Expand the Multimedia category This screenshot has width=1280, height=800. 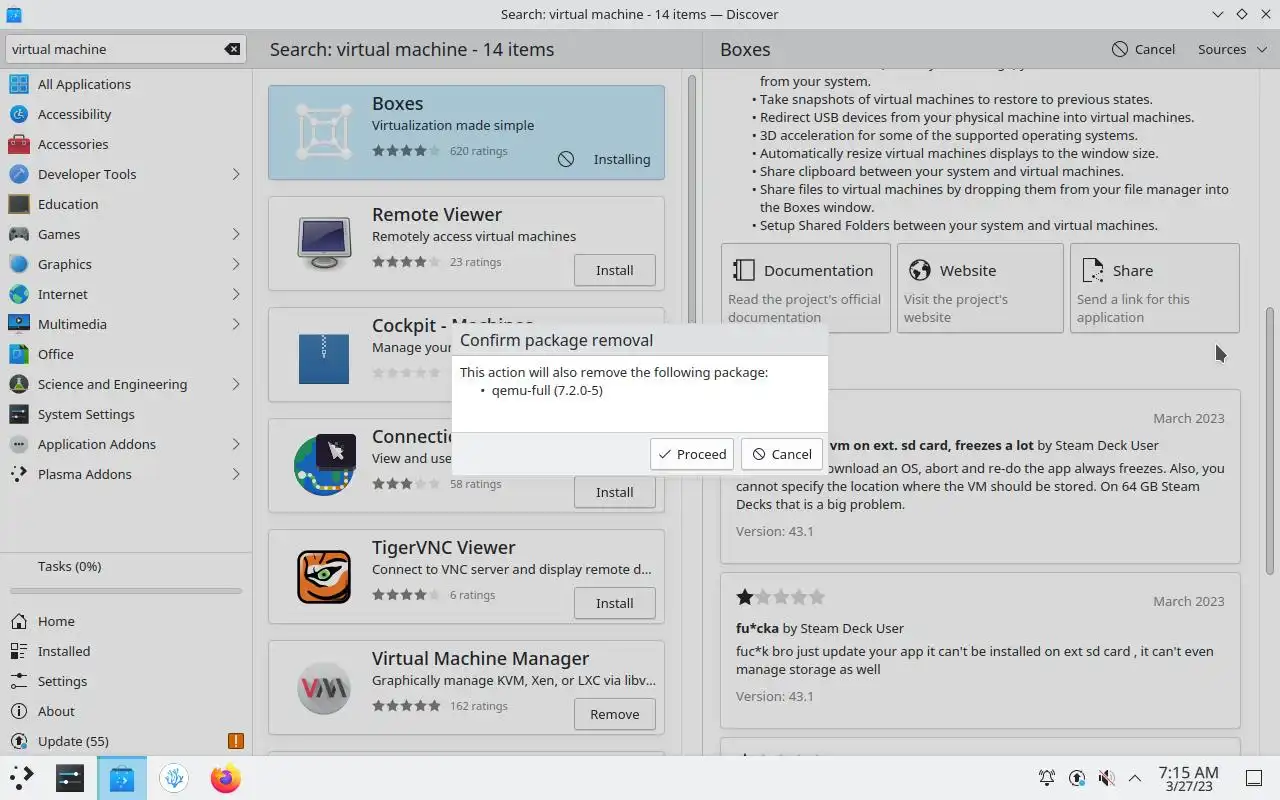(236, 324)
